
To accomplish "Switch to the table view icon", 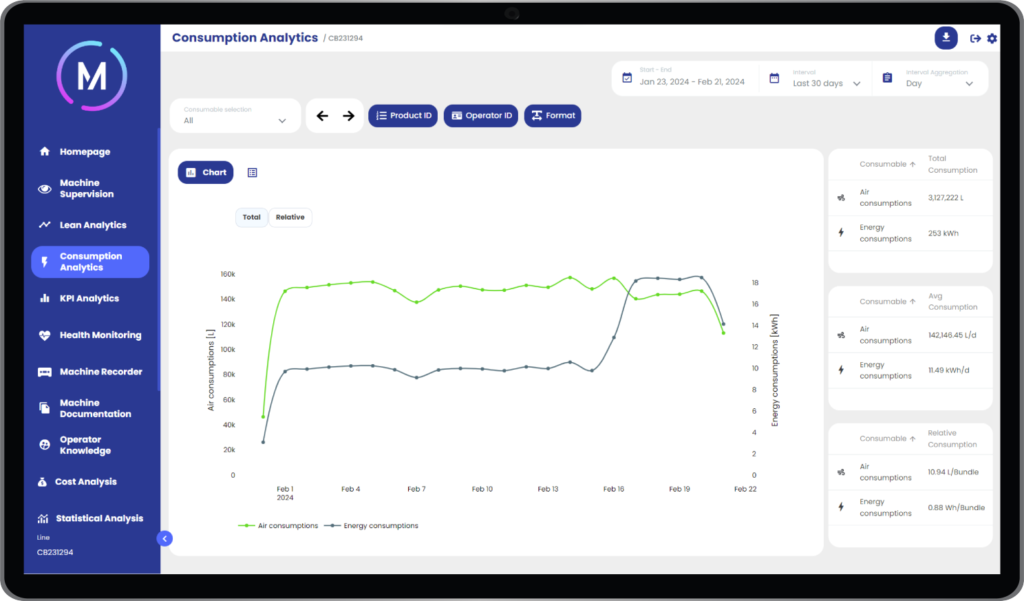I will (x=252, y=172).
